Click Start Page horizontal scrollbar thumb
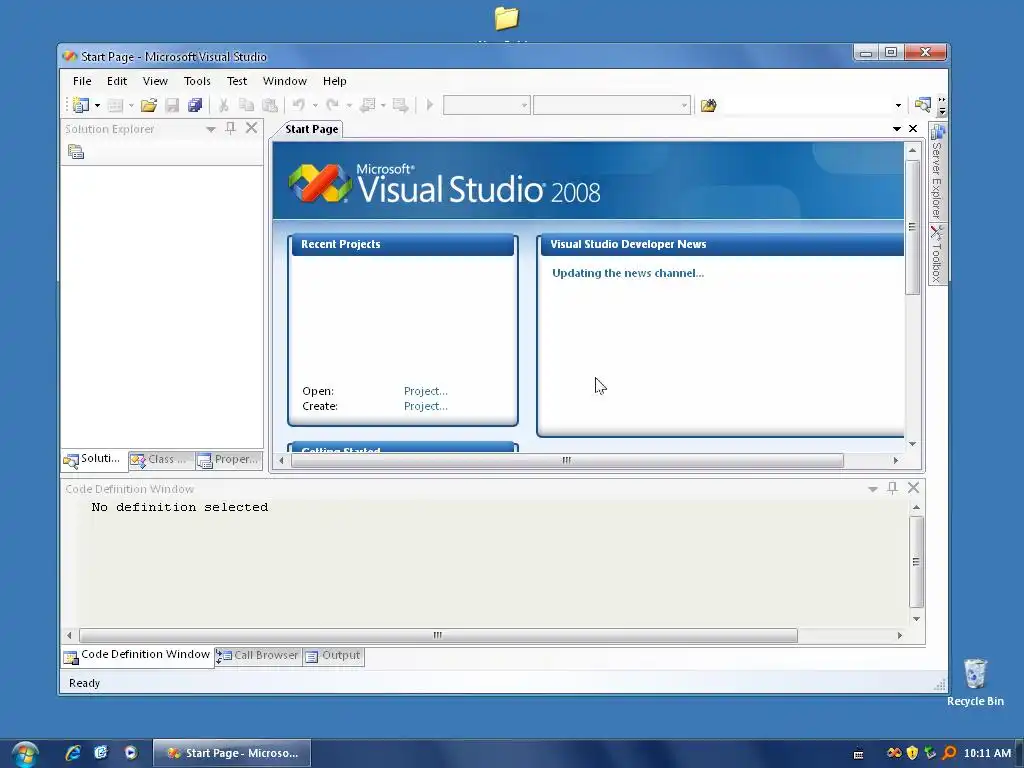The width and height of the screenshot is (1024, 768). click(x=567, y=460)
